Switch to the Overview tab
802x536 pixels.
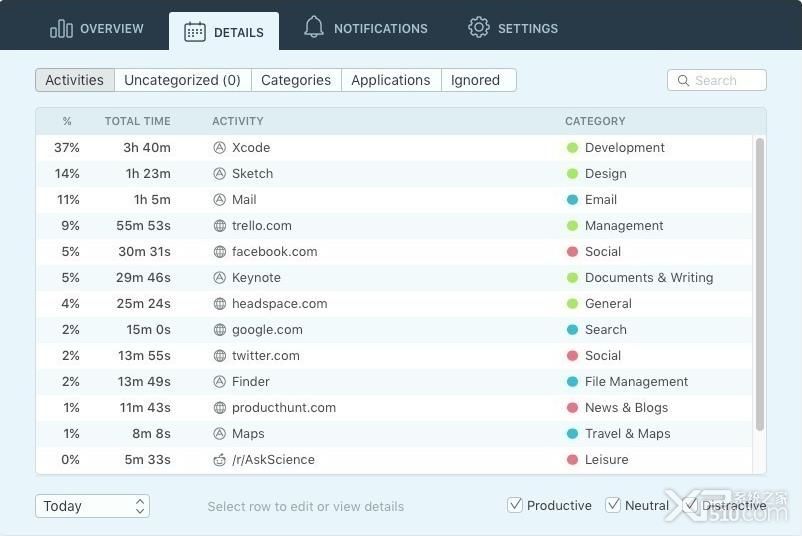pyautogui.click(x=97, y=29)
